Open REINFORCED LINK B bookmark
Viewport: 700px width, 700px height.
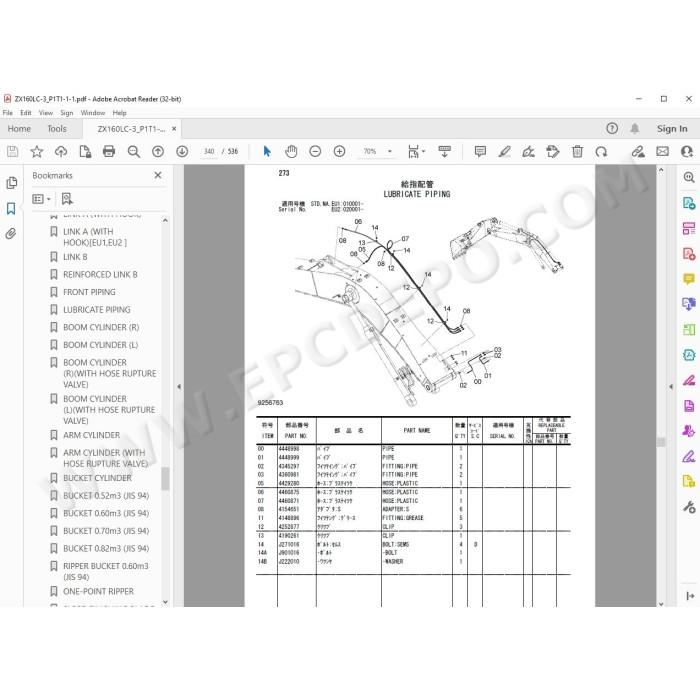100,274
